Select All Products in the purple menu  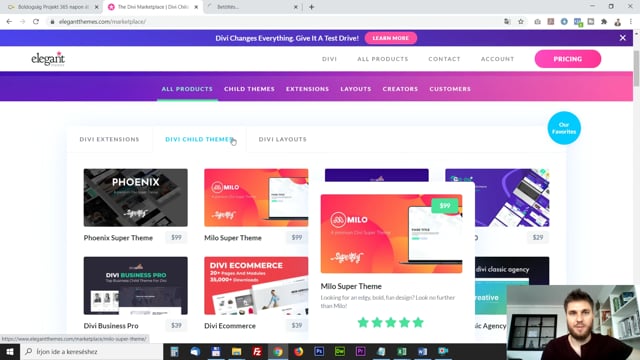tap(187, 89)
